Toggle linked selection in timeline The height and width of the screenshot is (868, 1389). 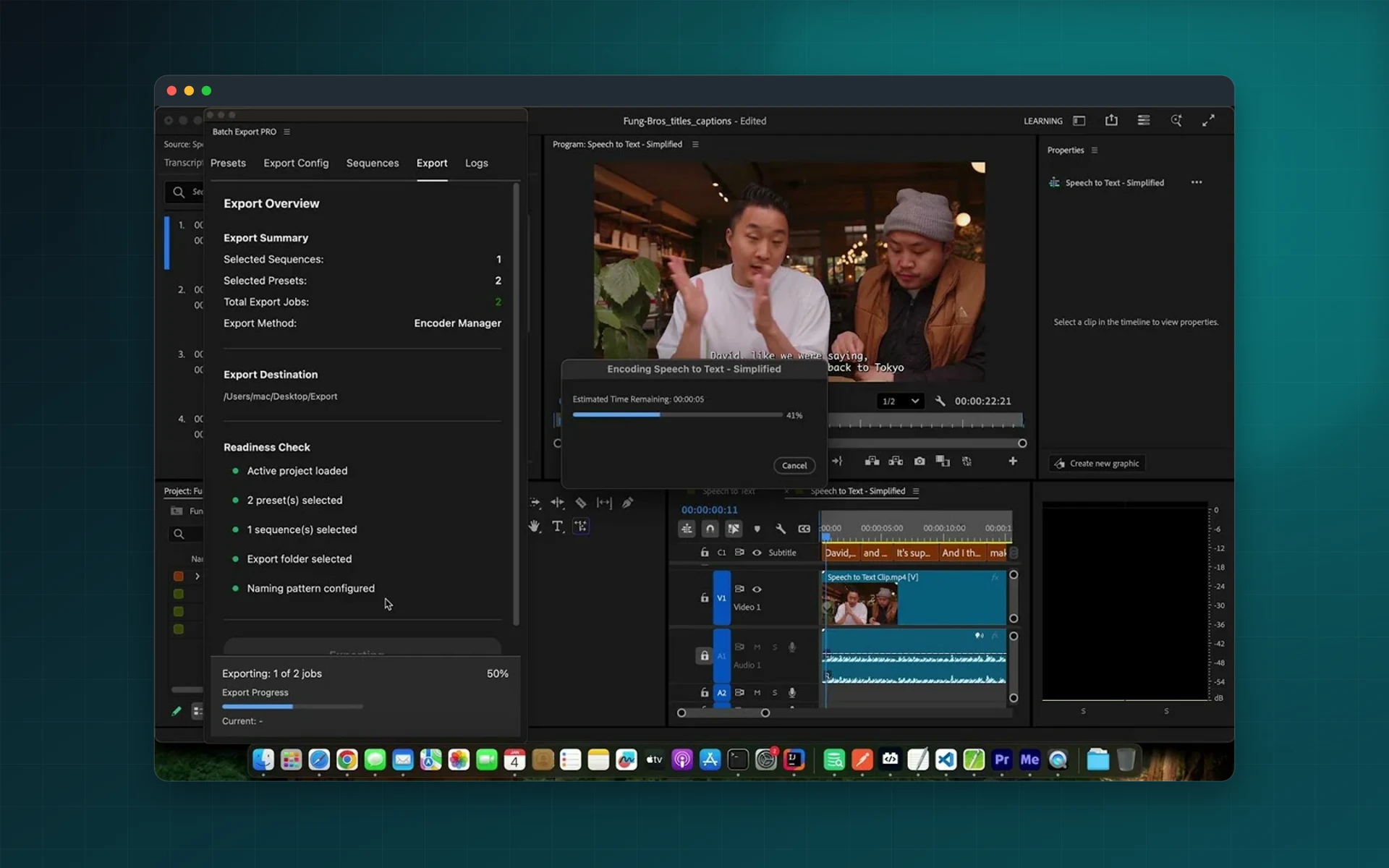point(734,529)
